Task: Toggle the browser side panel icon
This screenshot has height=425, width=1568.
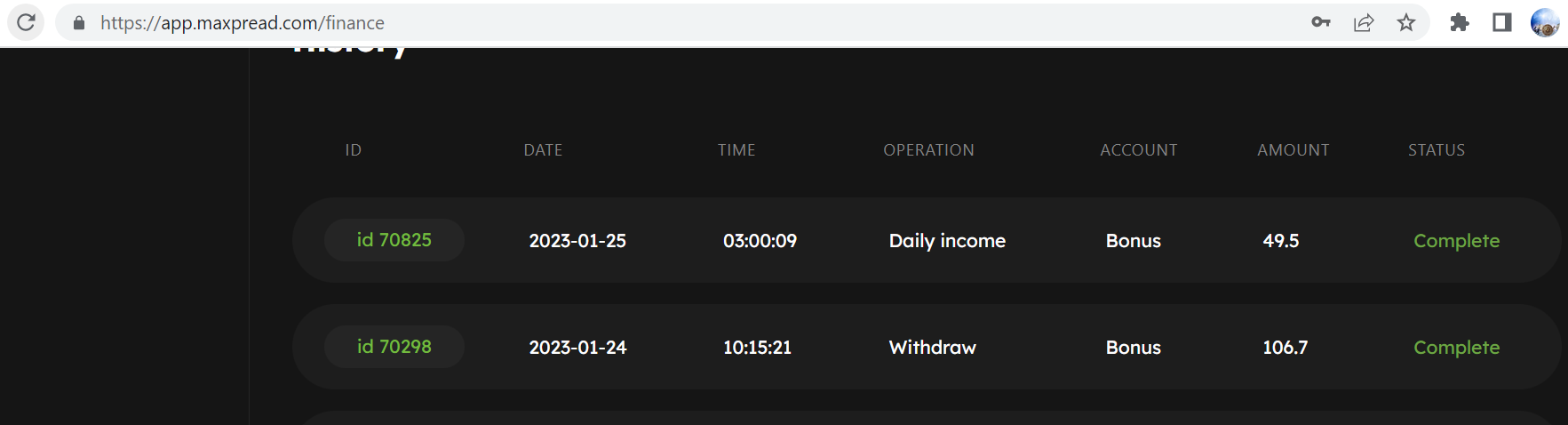Action: 1502,22
